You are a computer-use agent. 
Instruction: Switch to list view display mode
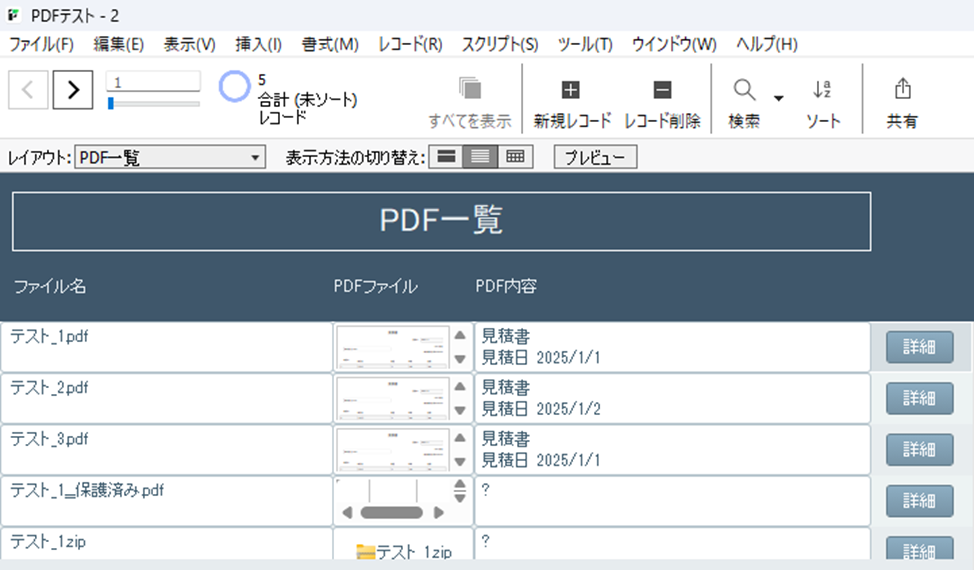pyautogui.click(x=480, y=157)
